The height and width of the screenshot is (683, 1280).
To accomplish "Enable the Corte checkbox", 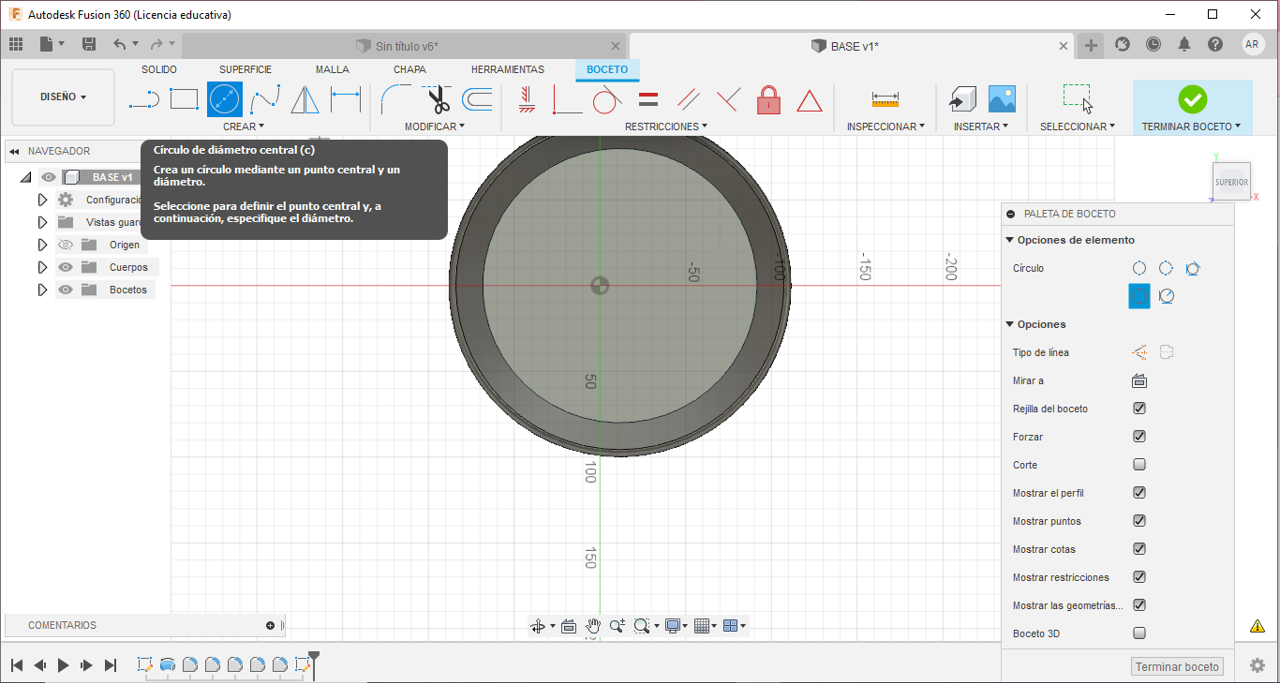I will (1139, 465).
